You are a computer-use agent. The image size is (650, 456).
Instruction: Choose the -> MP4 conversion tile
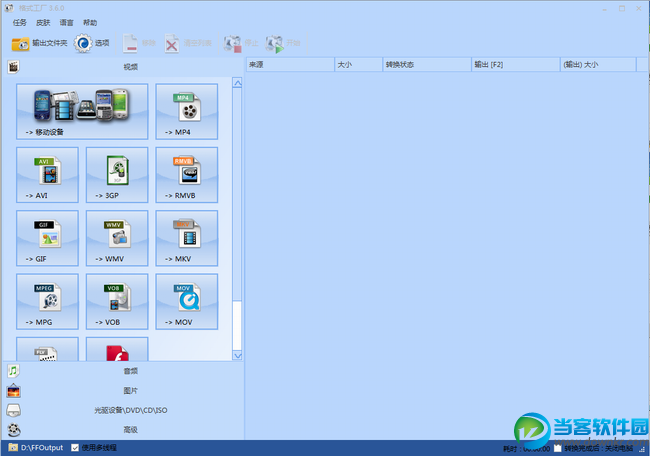coord(187,112)
